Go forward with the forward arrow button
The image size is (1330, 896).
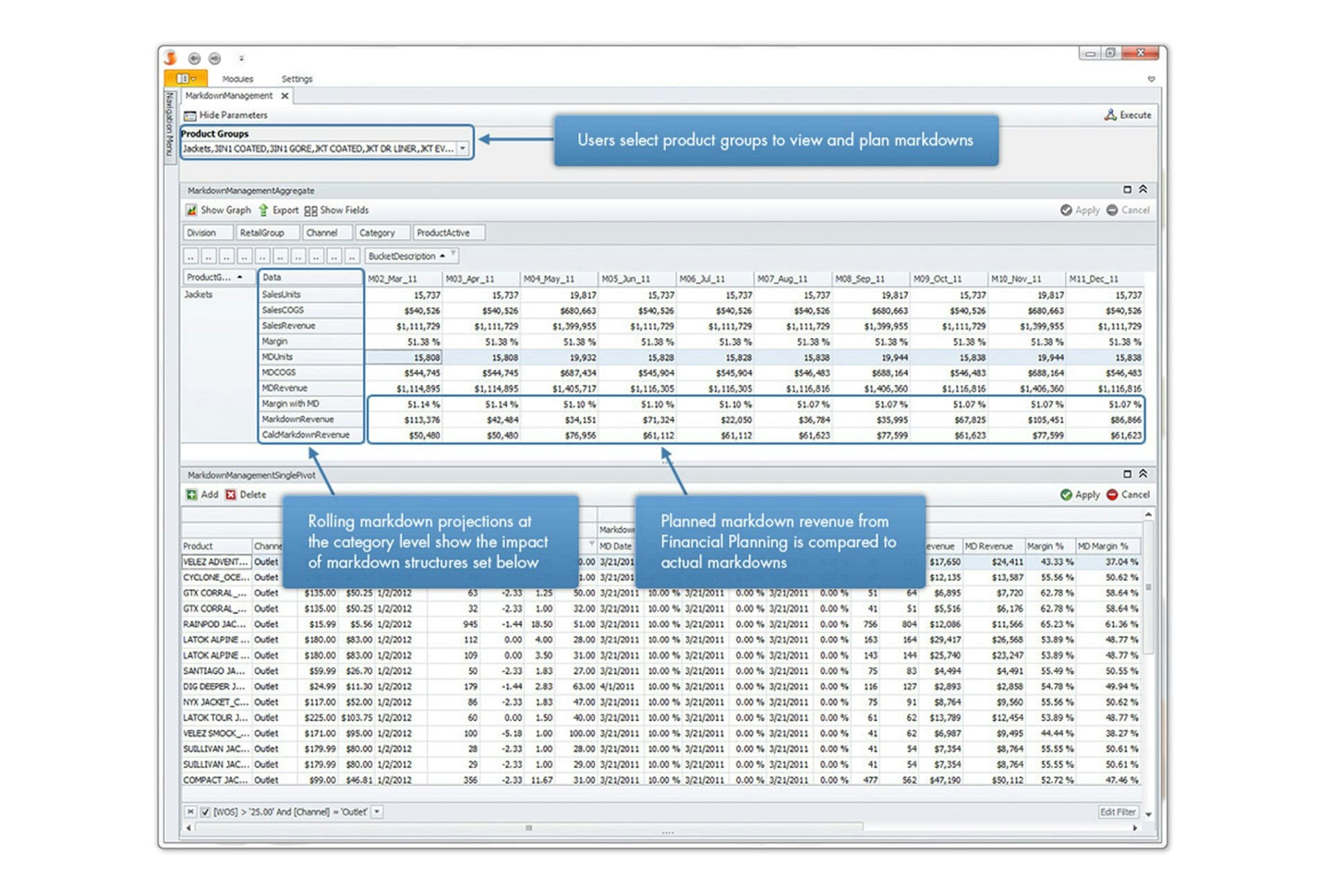(x=215, y=59)
